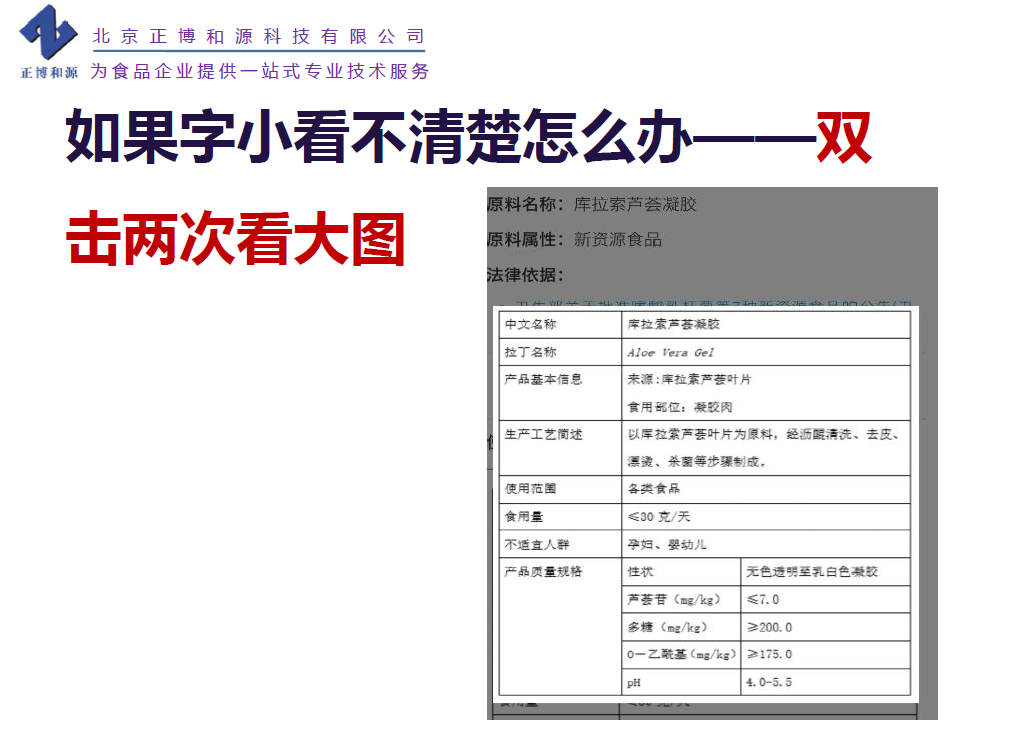Image resolution: width=1021 pixels, height=743 pixels.
Task: Click the heading 如果字小看不清楚怎么办
Action: pyautogui.click(x=378, y=137)
